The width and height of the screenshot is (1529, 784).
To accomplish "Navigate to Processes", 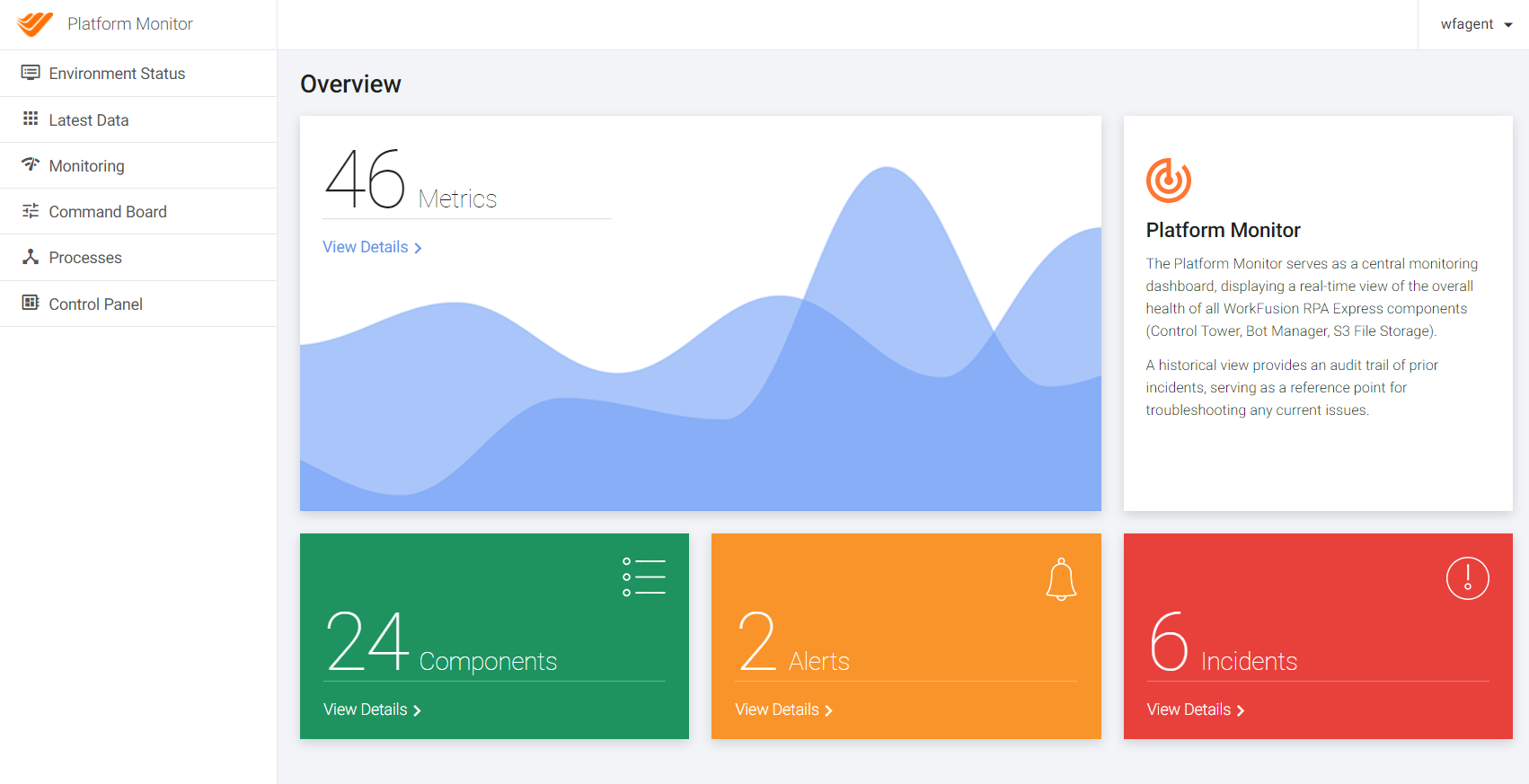I will click(138, 258).
